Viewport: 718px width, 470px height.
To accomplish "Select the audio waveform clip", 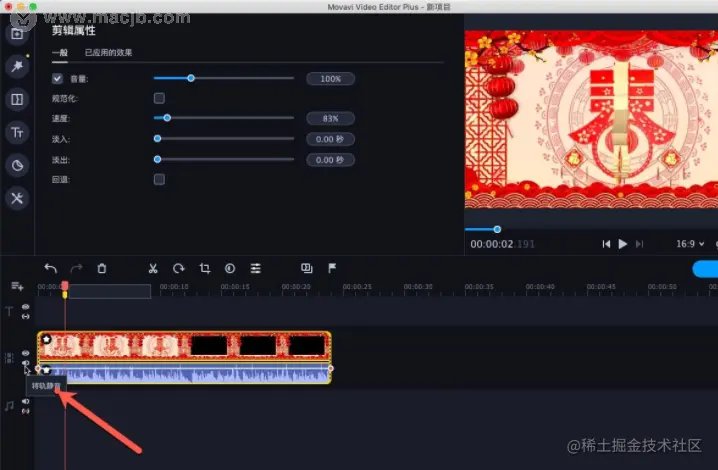I will [184, 373].
